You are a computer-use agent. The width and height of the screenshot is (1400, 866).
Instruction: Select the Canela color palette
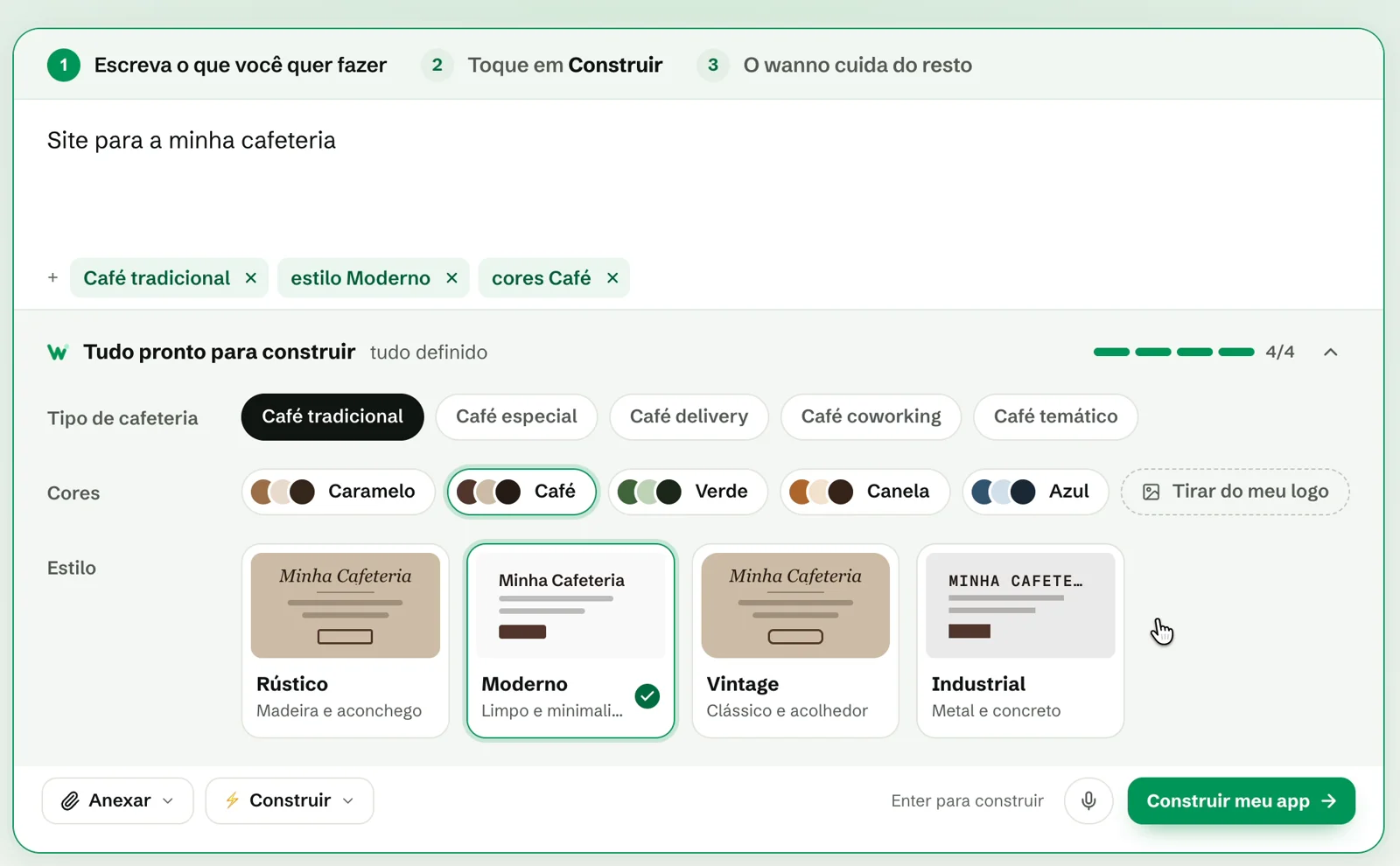click(x=864, y=492)
